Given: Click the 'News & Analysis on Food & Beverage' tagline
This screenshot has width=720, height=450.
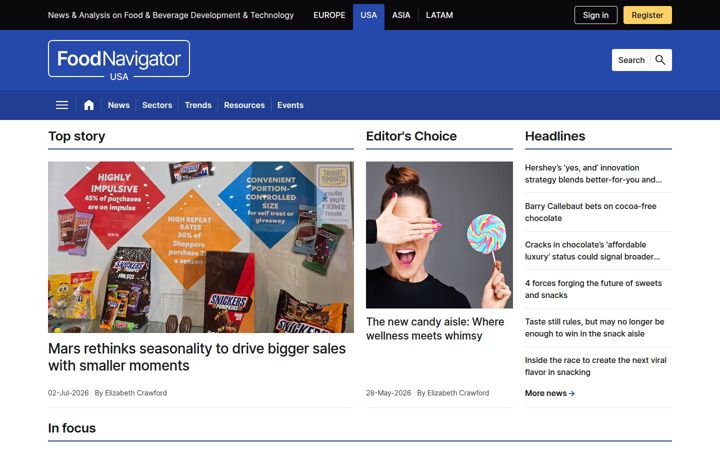Looking at the screenshot, I should (171, 15).
